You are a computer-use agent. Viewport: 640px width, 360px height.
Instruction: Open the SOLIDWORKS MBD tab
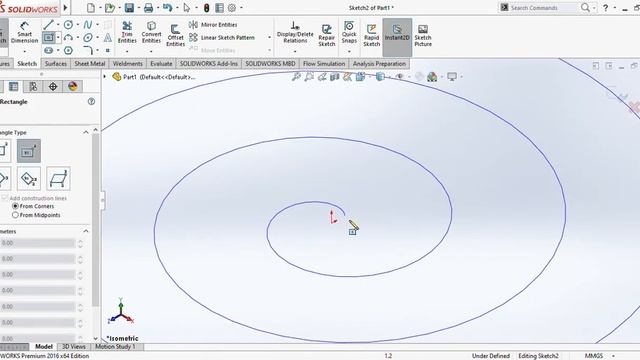[x=270, y=64]
